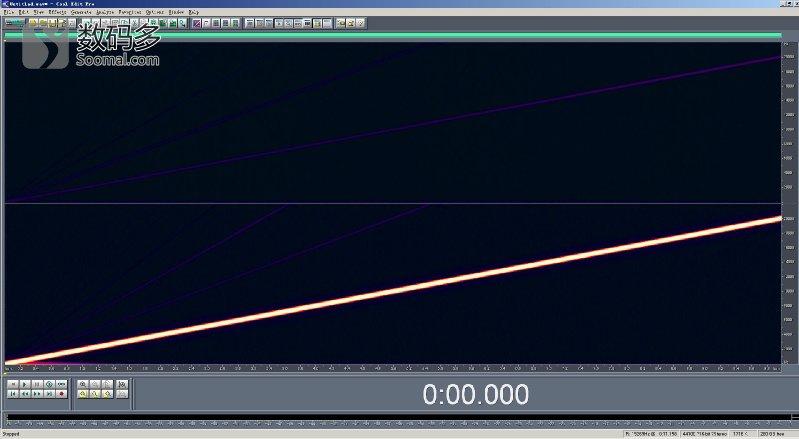Viewport: 799px width, 439px height.
Task: Pause playback in the transport panel
Action: pyautogui.click(x=37, y=384)
